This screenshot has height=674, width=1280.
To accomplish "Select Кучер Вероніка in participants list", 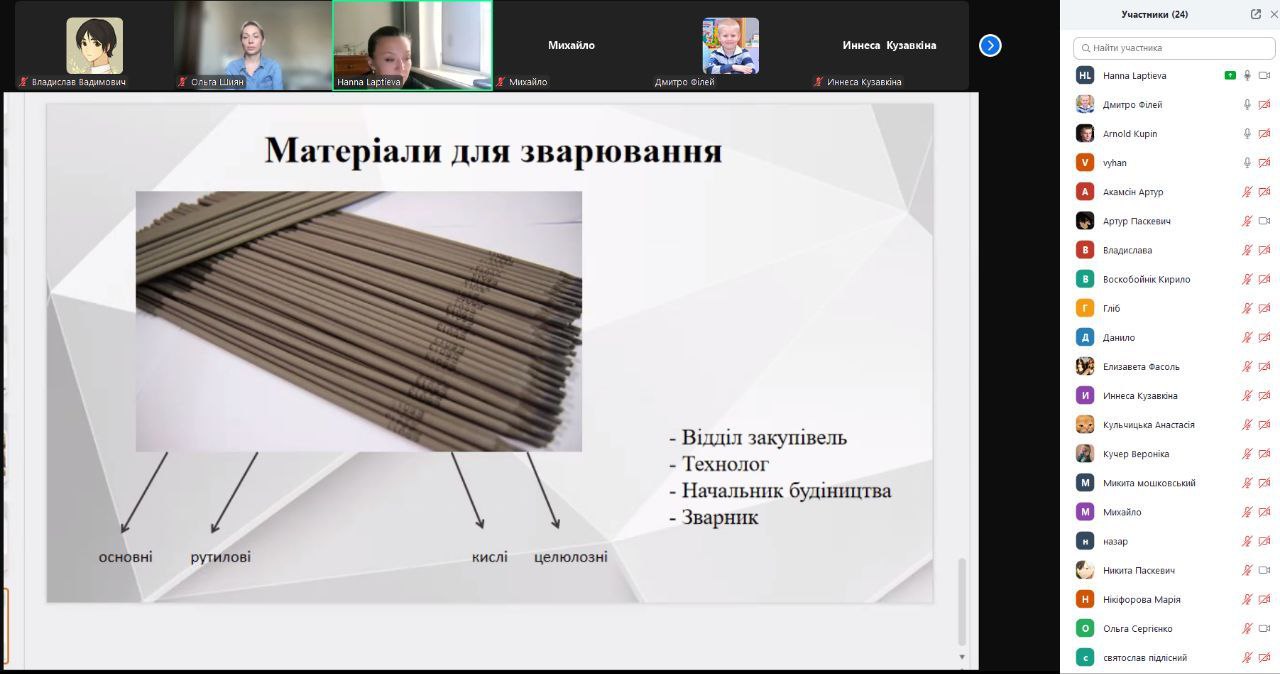I will (1135, 454).
